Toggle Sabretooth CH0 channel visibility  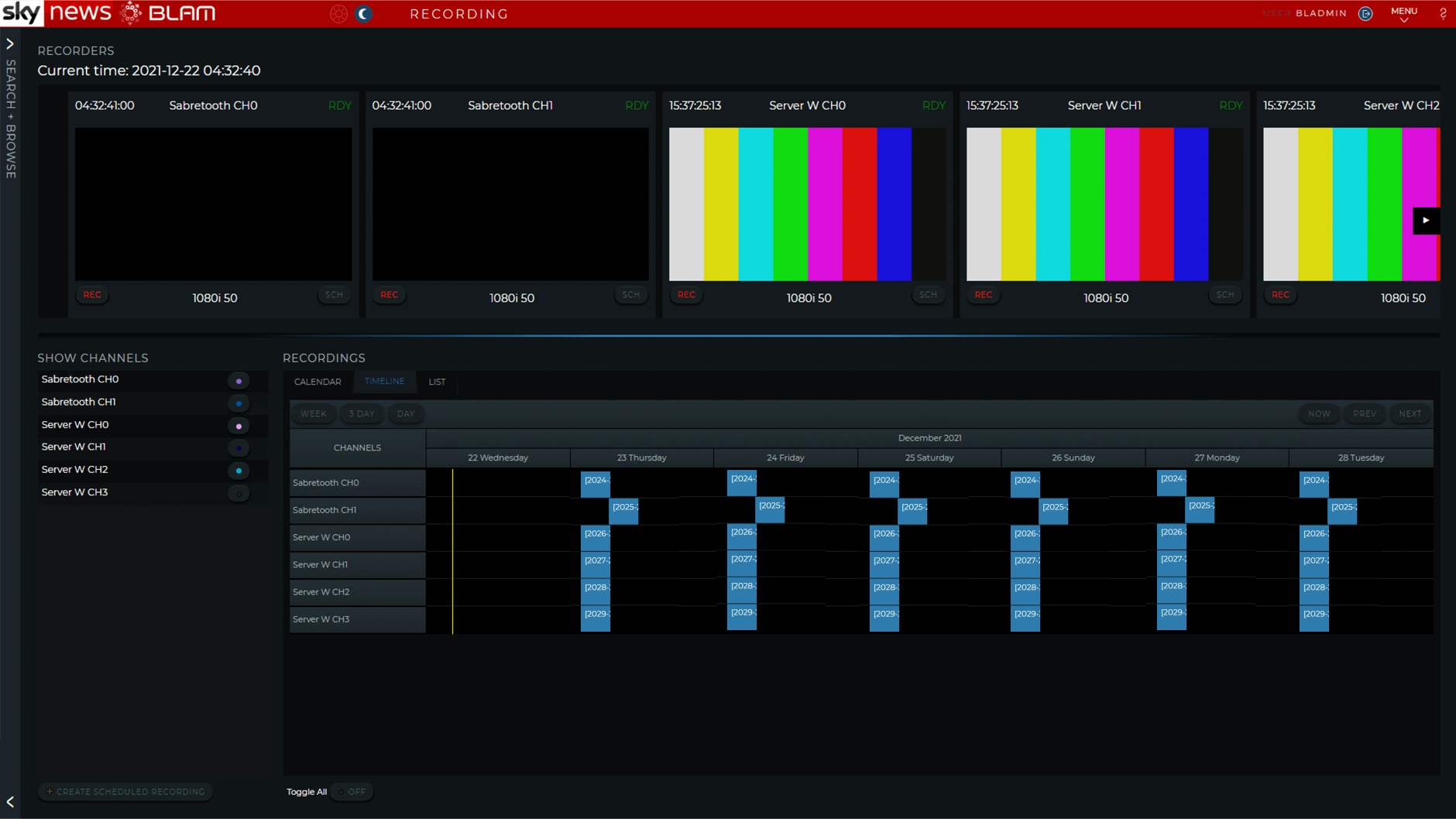click(x=239, y=381)
